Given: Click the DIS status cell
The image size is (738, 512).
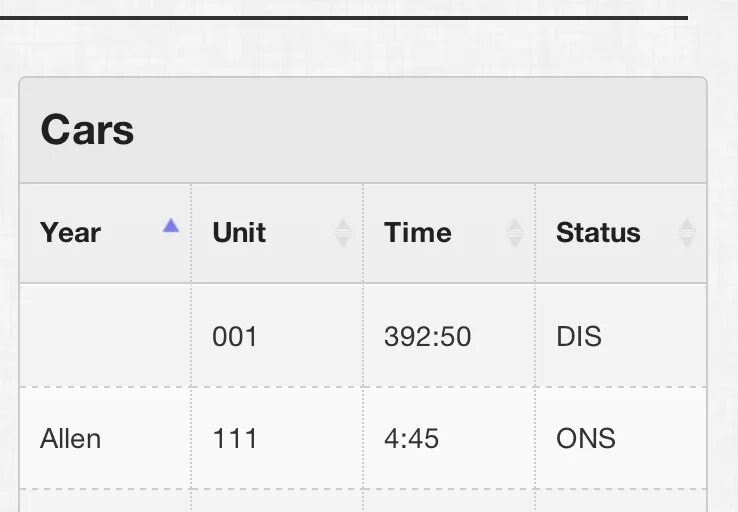Looking at the screenshot, I should pyautogui.click(x=579, y=336).
